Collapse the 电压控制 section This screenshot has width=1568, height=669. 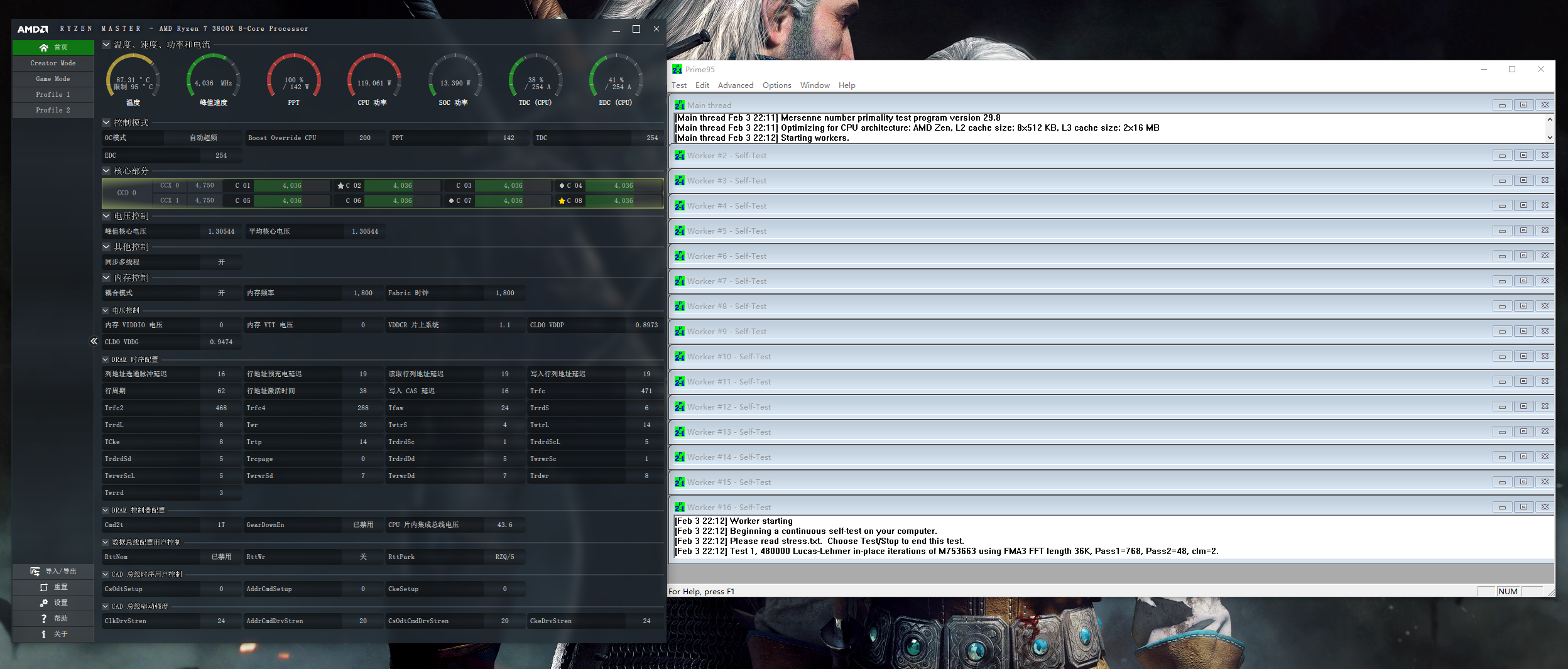click(106, 216)
